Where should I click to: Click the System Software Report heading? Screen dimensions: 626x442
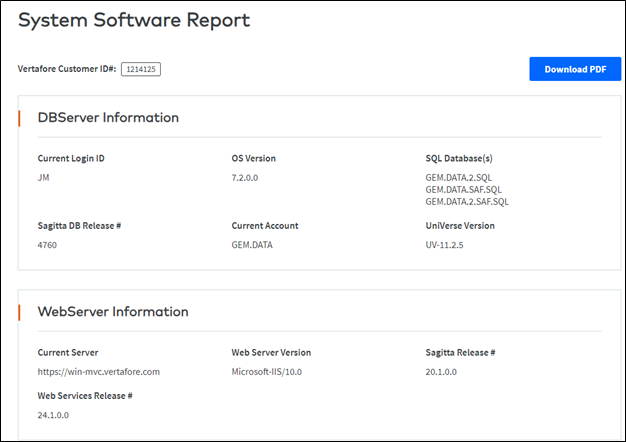click(134, 20)
